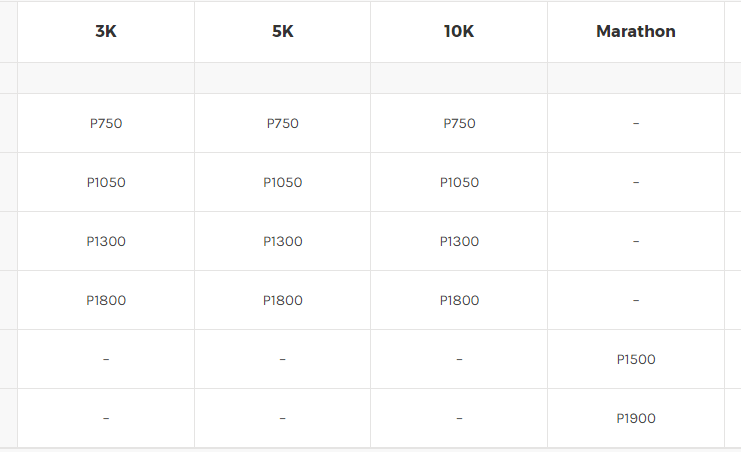Click the P1500 Marathon price cell
The image size is (741, 452).
click(x=636, y=359)
